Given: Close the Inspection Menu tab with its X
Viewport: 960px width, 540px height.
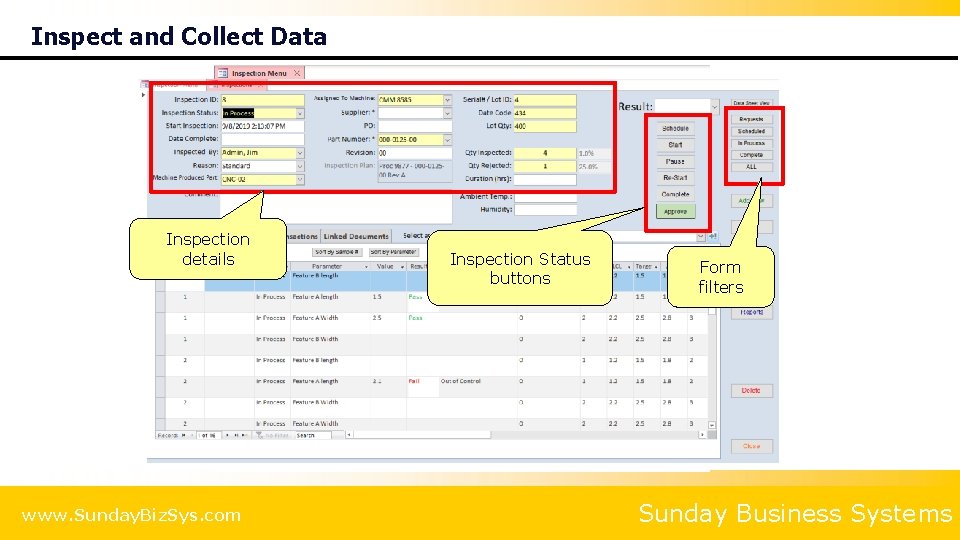Looking at the screenshot, I should pyautogui.click(x=297, y=73).
